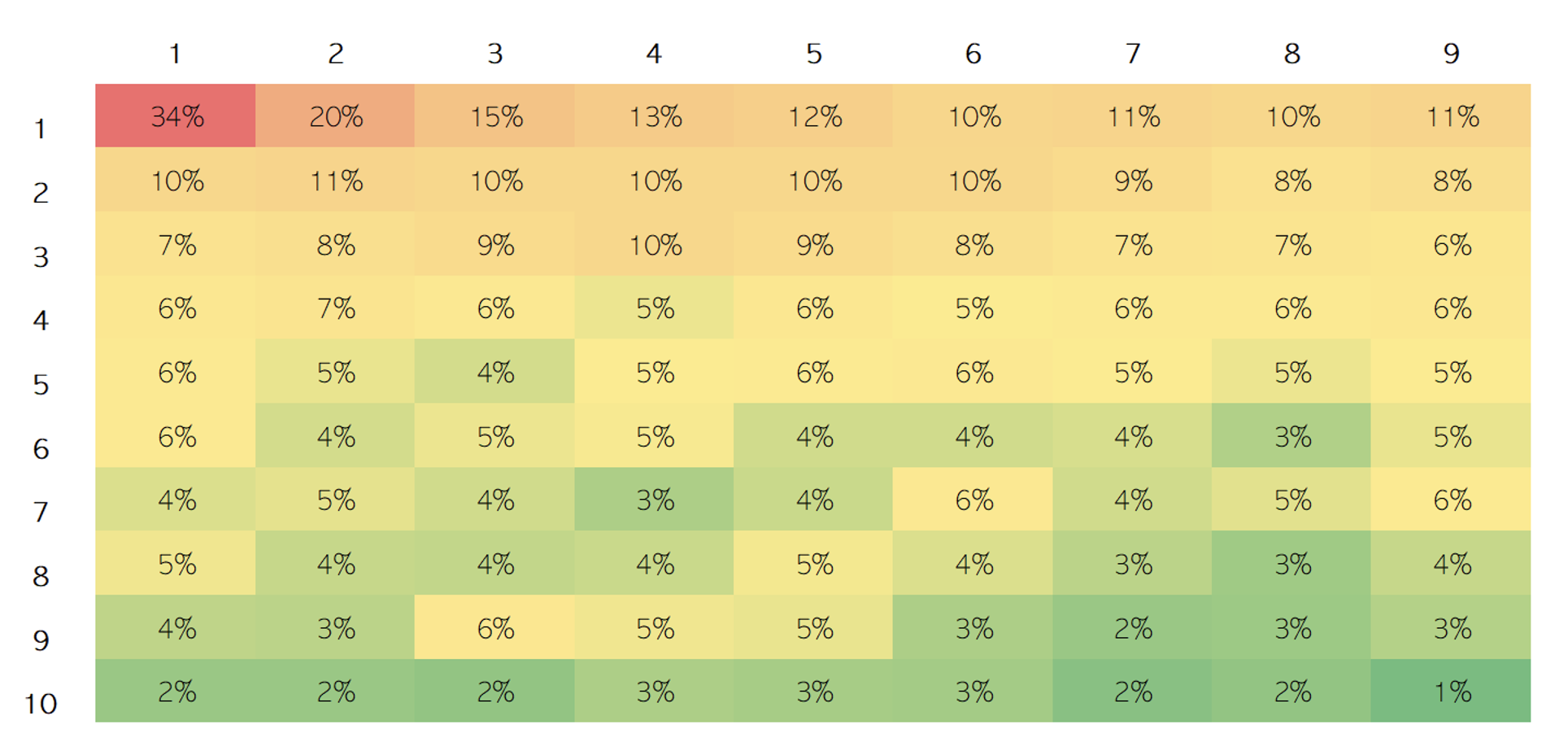
Task: Click column header 1 at top
Action: [175, 54]
